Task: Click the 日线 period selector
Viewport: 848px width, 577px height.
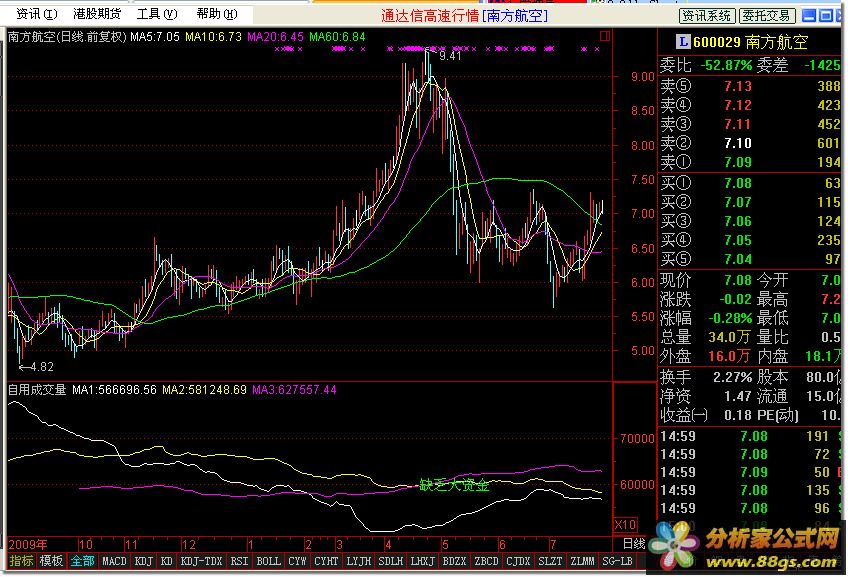Action: tap(634, 543)
